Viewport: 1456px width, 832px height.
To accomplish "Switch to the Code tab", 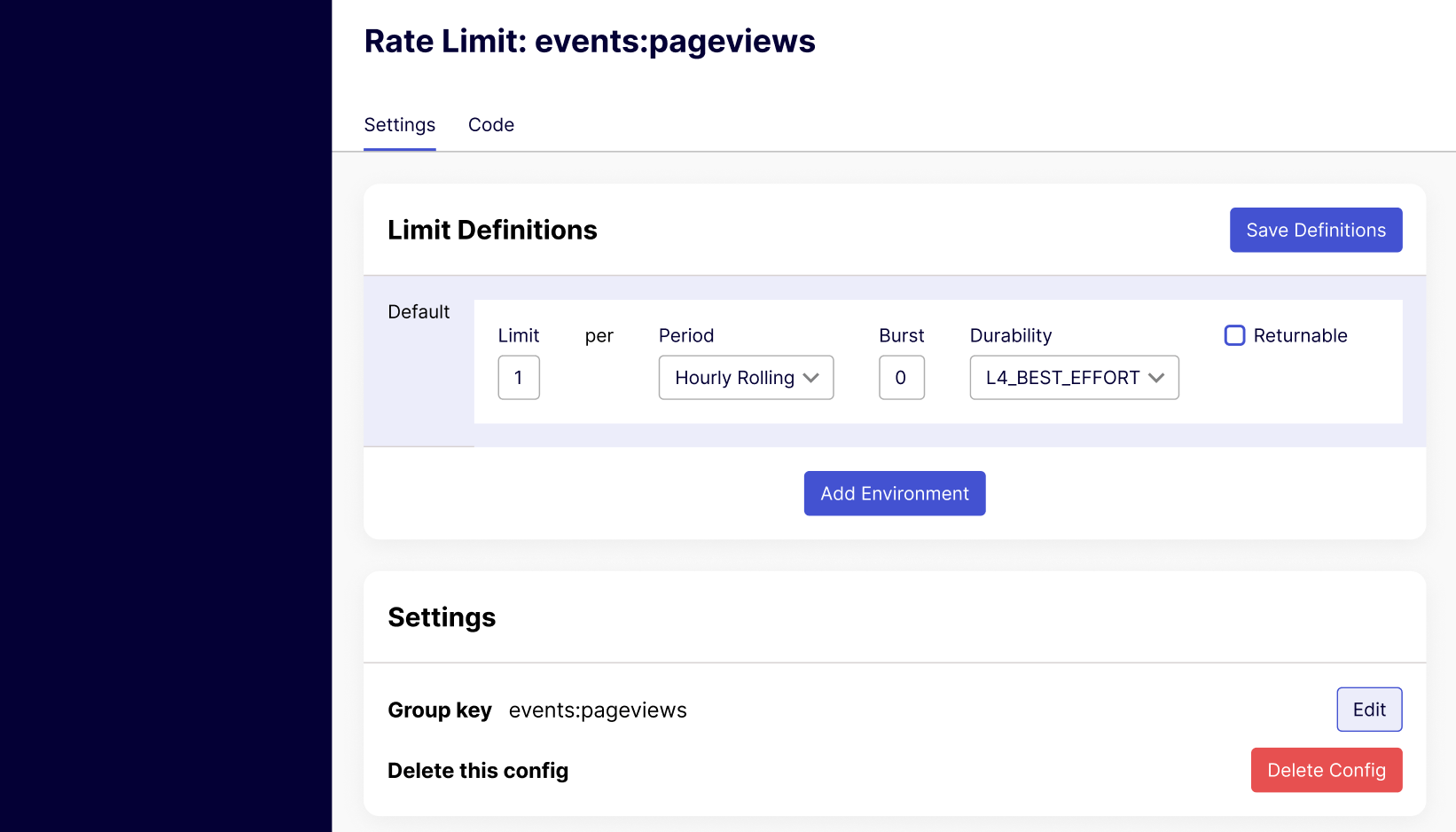I will point(490,125).
